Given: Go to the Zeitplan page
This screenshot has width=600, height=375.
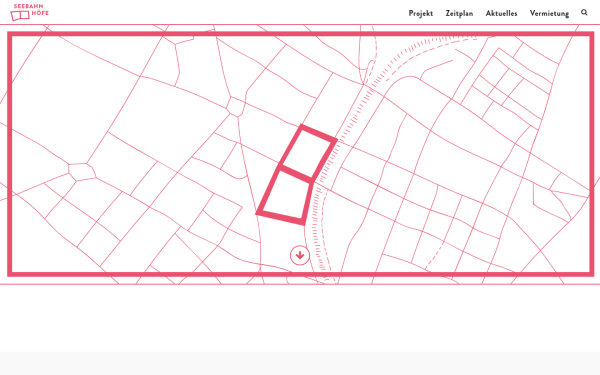Looking at the screenshot, I should 459,13.
